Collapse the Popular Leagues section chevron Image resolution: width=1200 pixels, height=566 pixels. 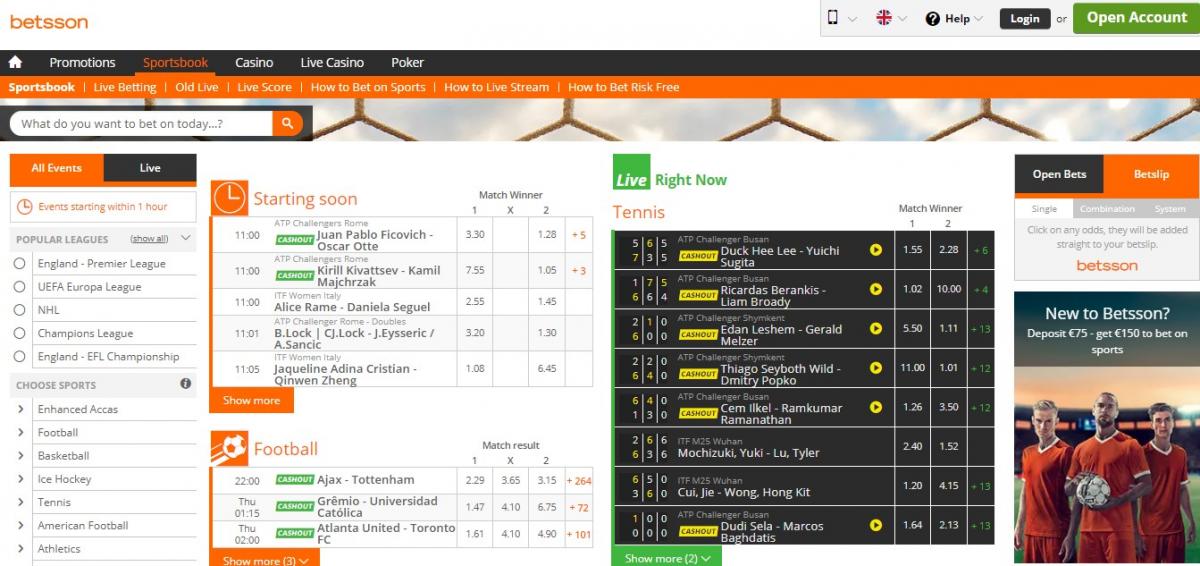tap(186, 239)
